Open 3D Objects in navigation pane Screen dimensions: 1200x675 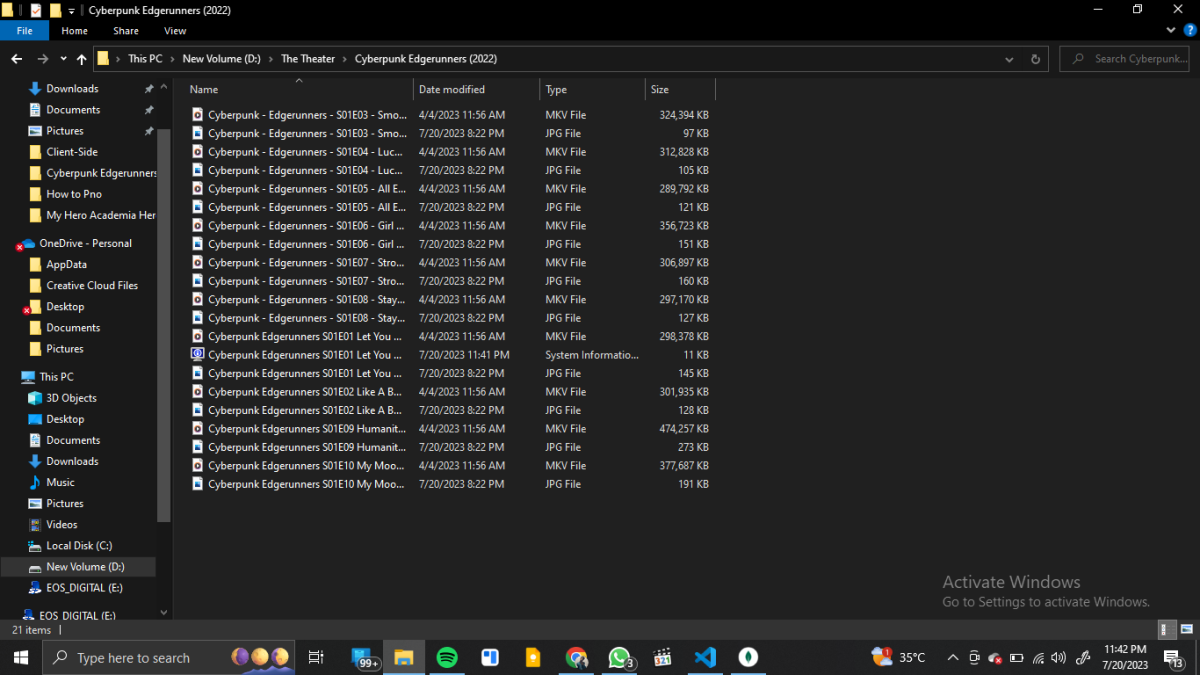pyautogui.click(x=71, y=398)
